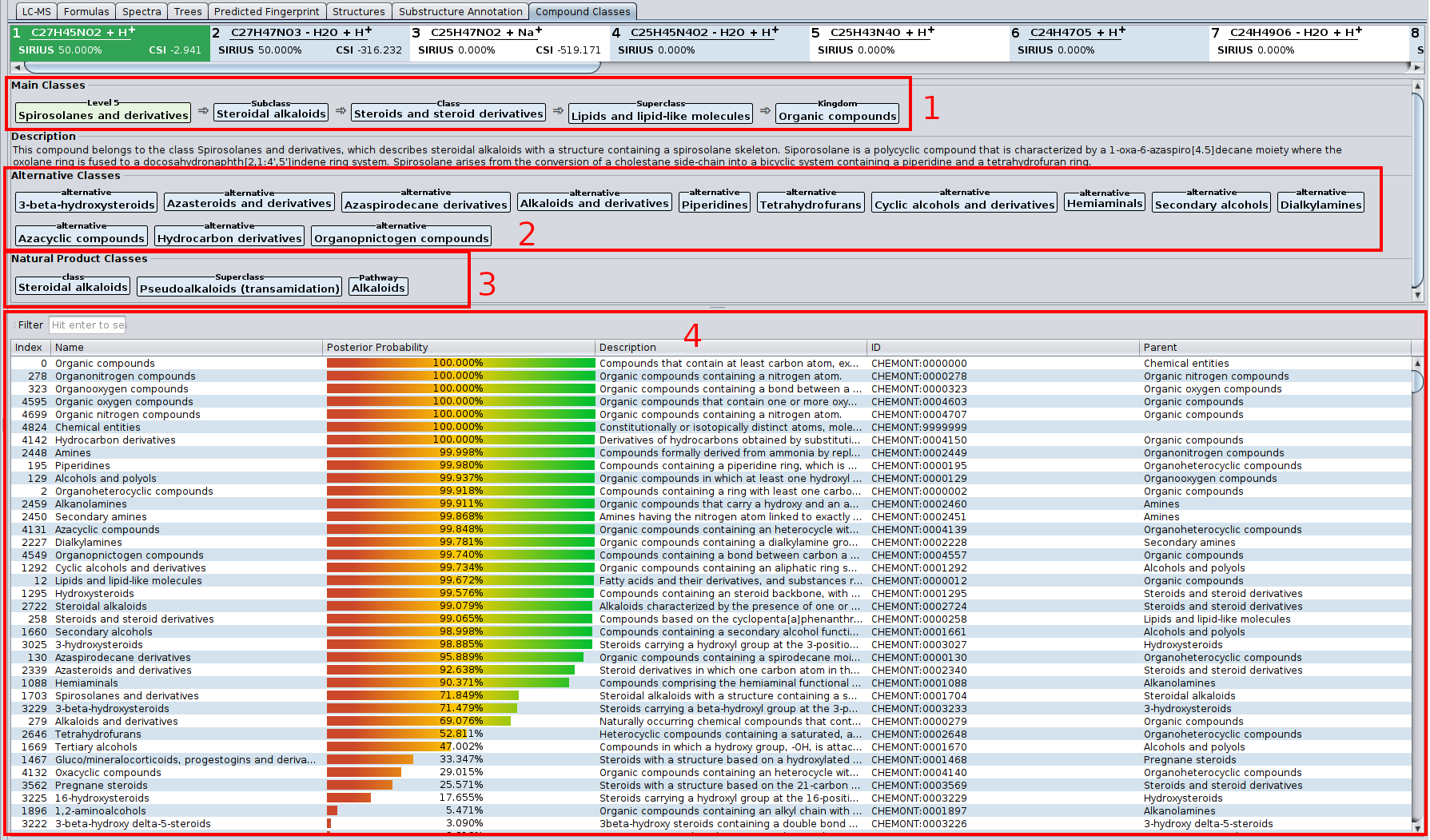Viewport: 1430px width, 840px height.
Task: Sort table by Description column header
Action: (x=731, y=347)
